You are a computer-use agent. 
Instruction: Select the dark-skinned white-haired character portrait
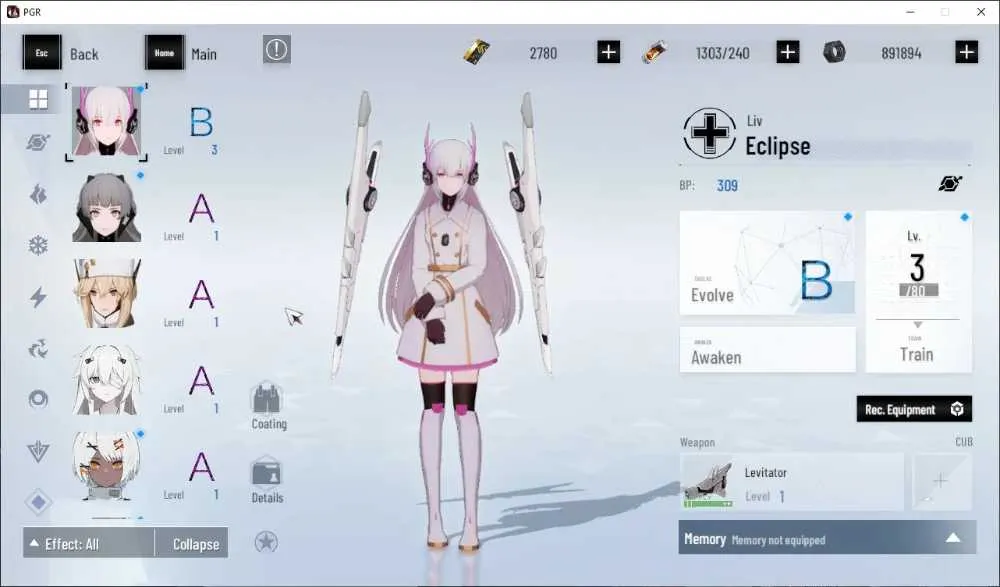[x=107, y=466]
